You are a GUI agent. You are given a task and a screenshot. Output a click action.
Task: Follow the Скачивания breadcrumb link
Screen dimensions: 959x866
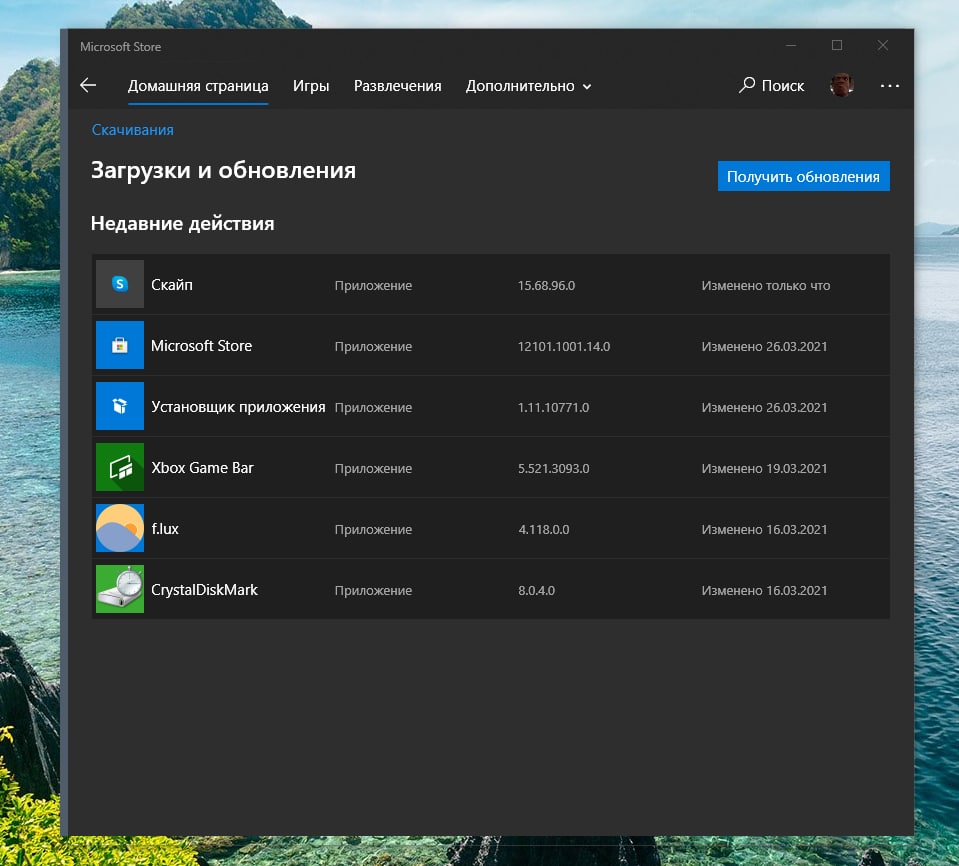click(x=133, y=130)
